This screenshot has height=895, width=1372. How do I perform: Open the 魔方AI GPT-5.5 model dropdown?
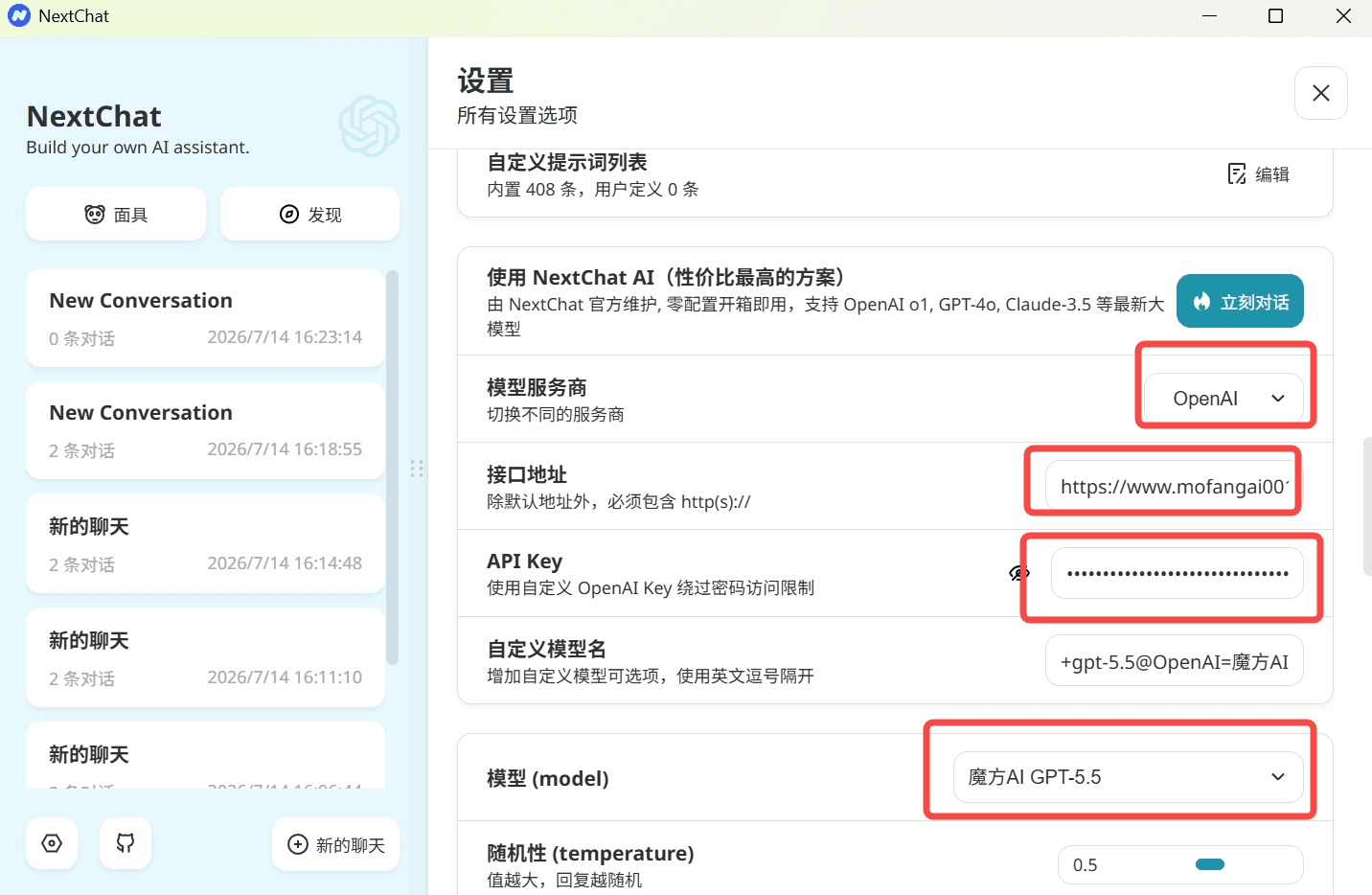[x=1129, y=777]
